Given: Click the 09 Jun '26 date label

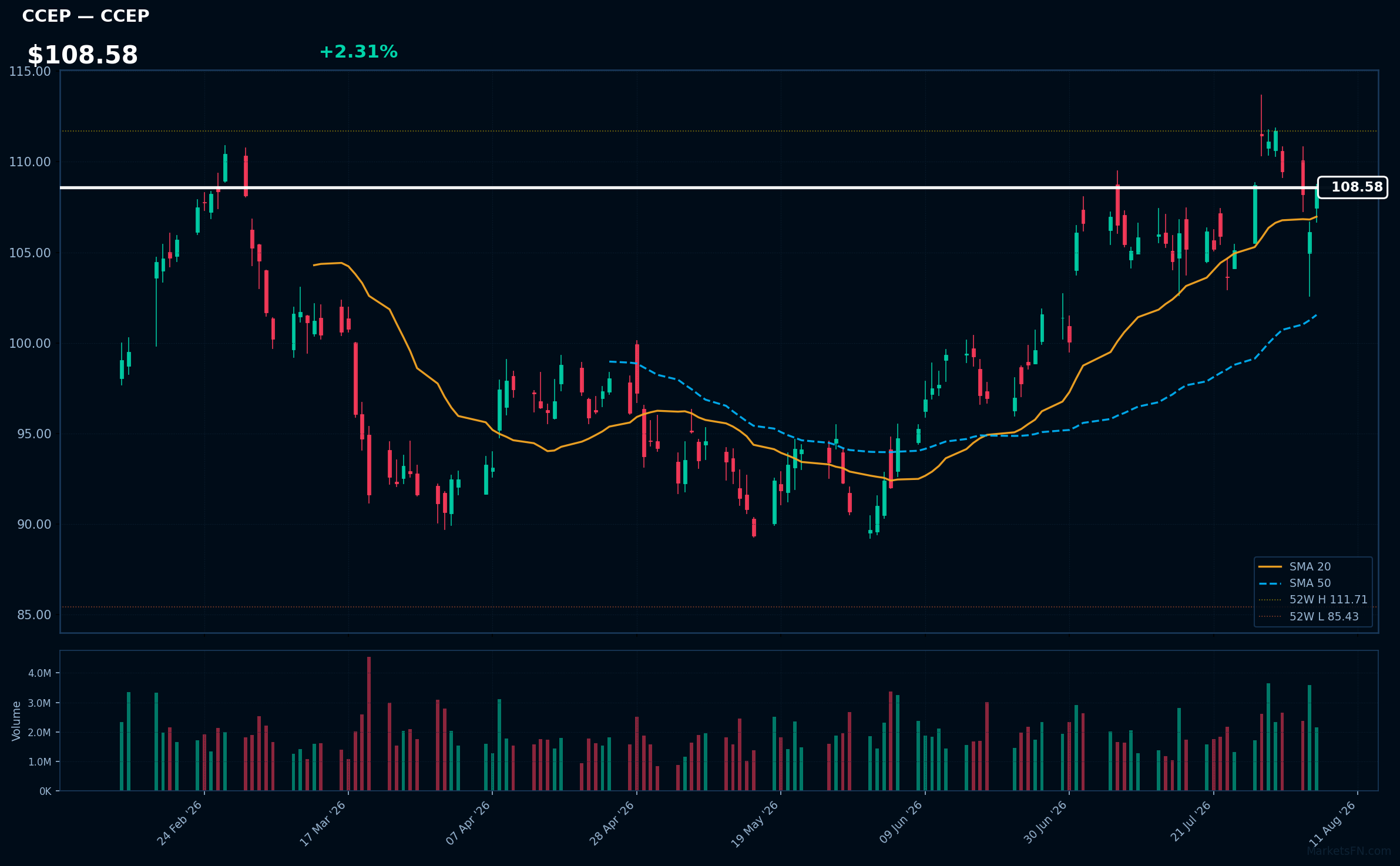Looking at the screenshot, I should (901, 823).
